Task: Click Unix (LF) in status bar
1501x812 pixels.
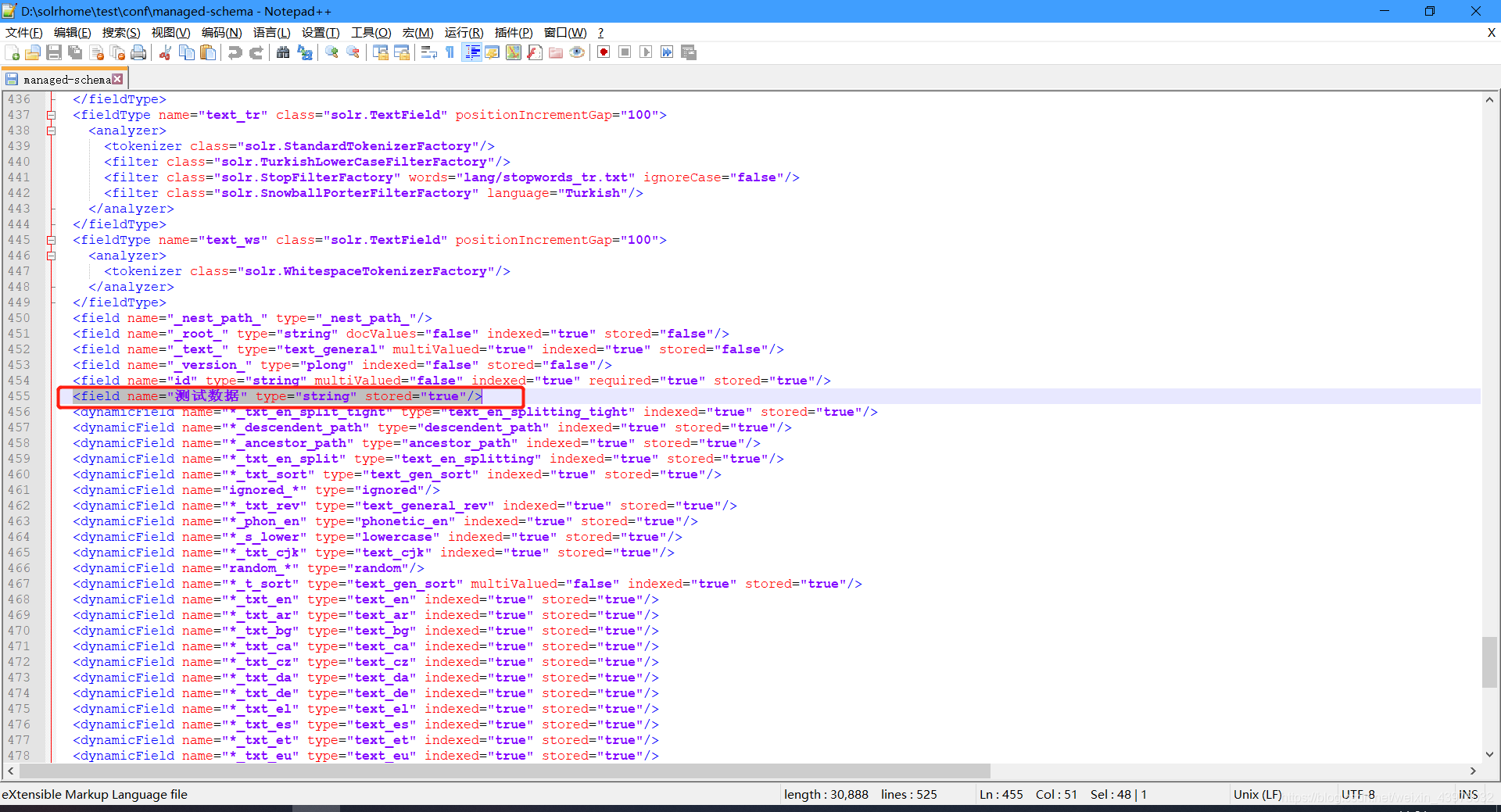Action: (1258, 794)
